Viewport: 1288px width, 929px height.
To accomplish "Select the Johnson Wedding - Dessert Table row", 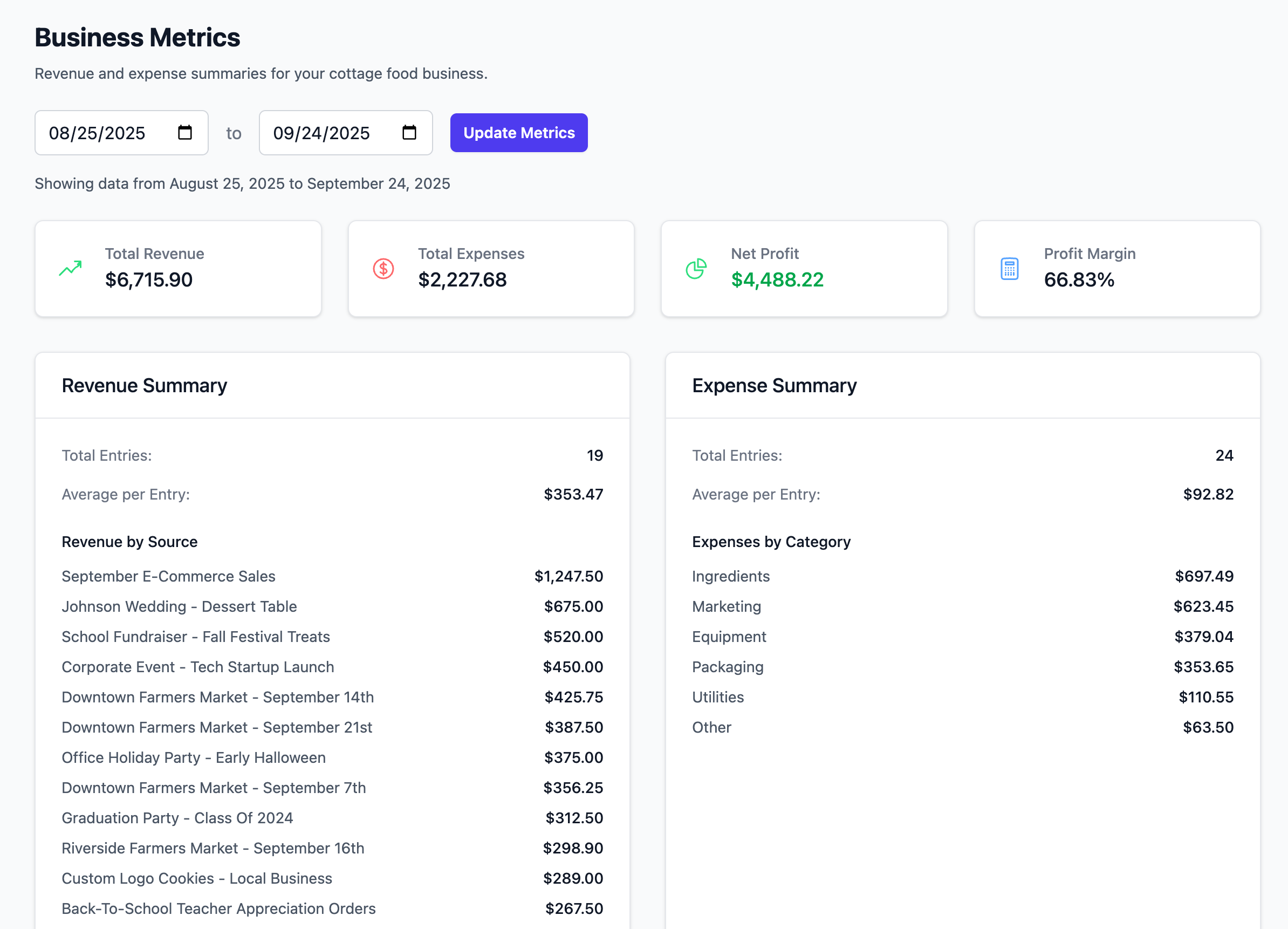I will pos(180,606).
